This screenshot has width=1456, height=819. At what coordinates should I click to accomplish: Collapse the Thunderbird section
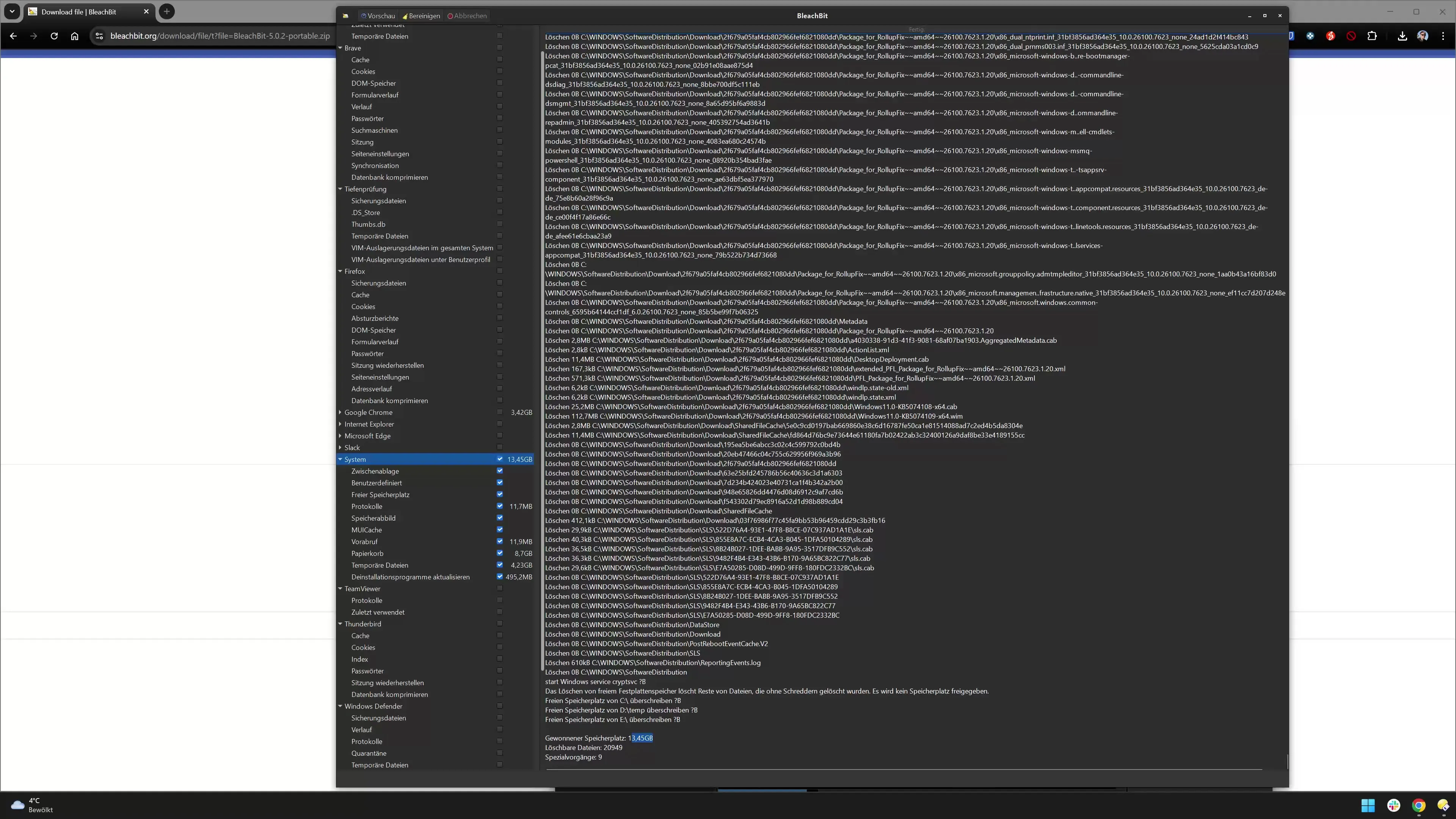(340, 624)
